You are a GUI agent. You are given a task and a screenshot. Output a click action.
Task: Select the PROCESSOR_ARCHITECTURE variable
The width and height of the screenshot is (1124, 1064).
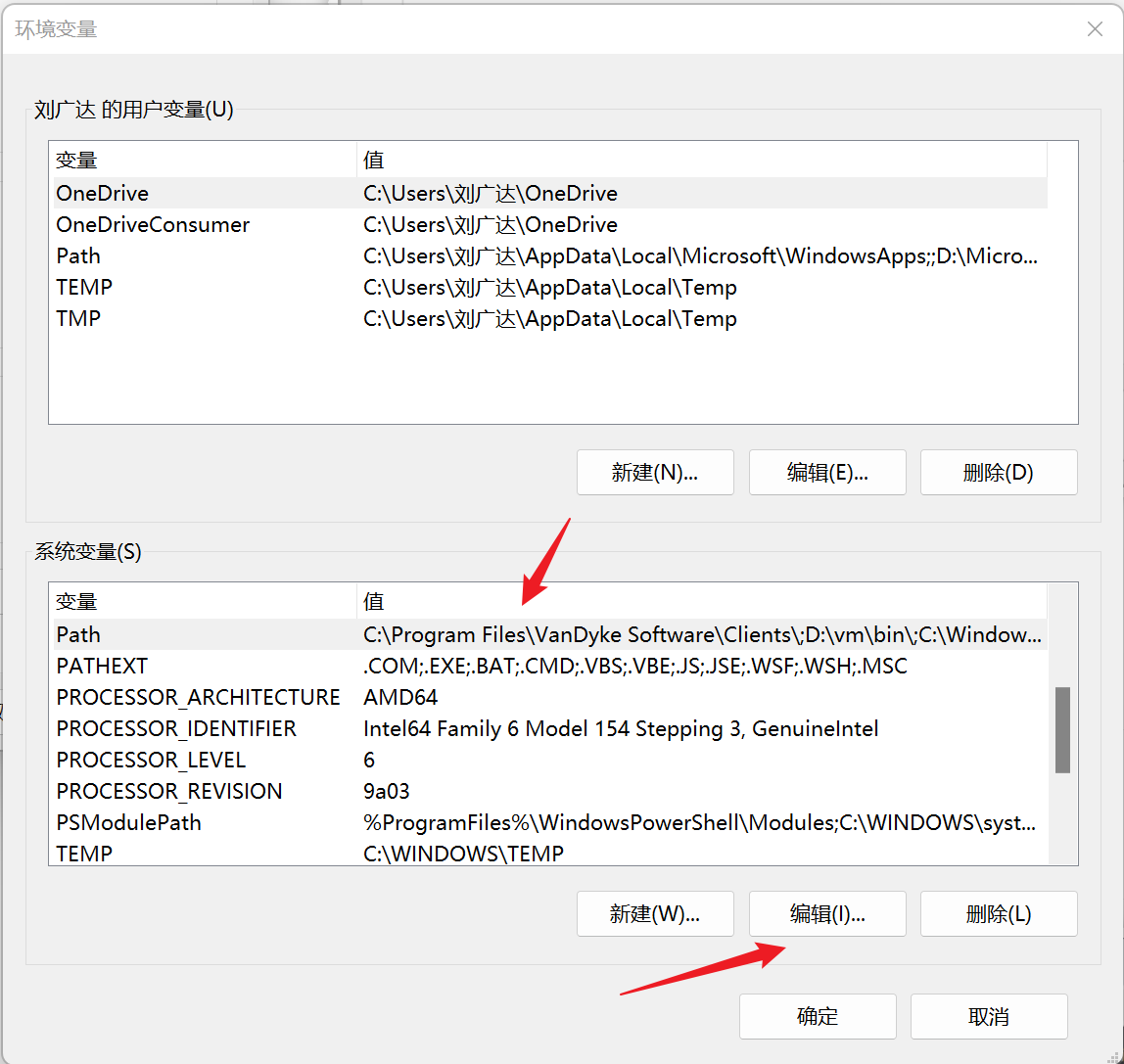click(550, 697)
